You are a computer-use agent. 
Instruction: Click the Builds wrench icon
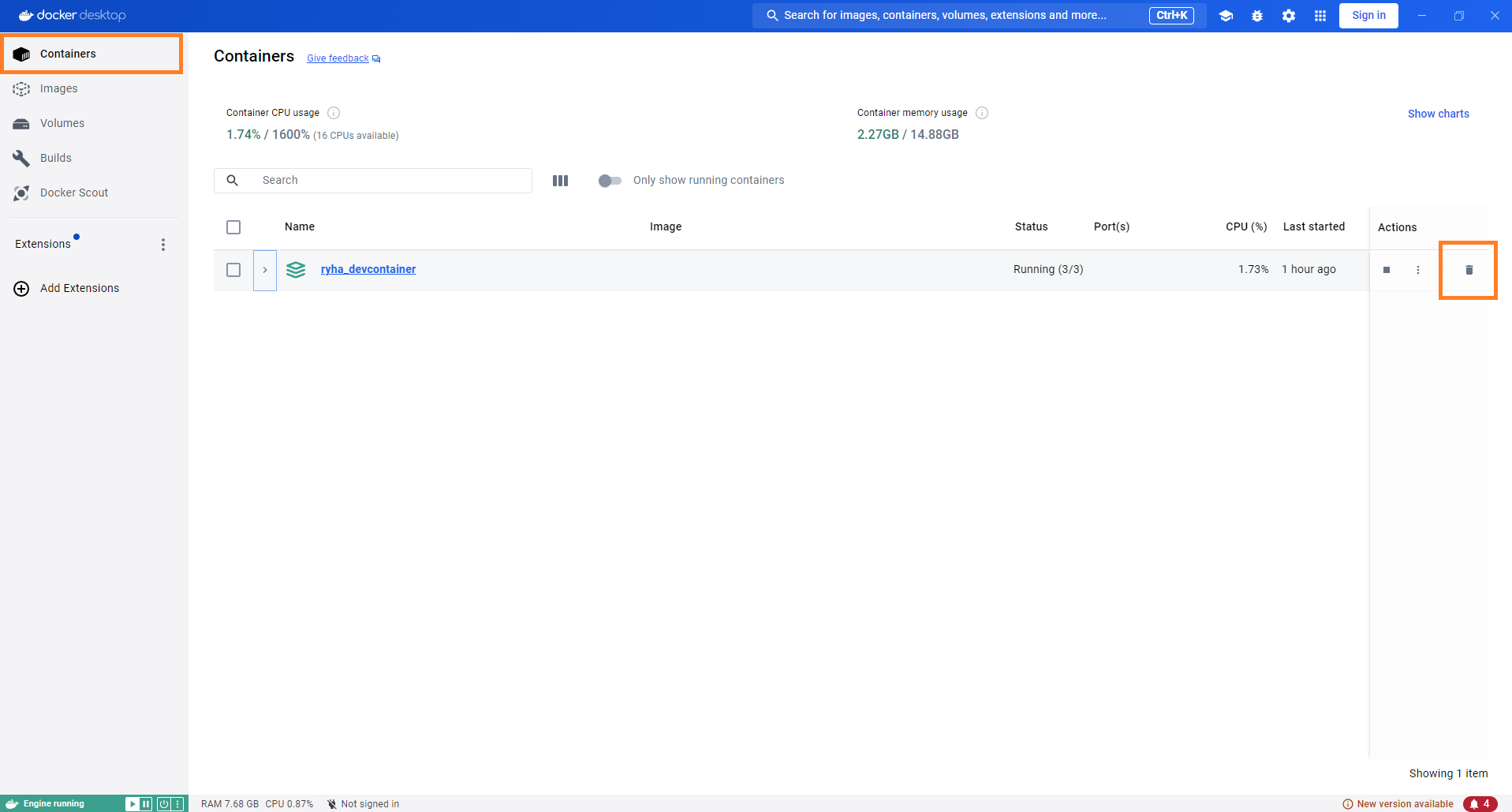[x=21, y=159]
